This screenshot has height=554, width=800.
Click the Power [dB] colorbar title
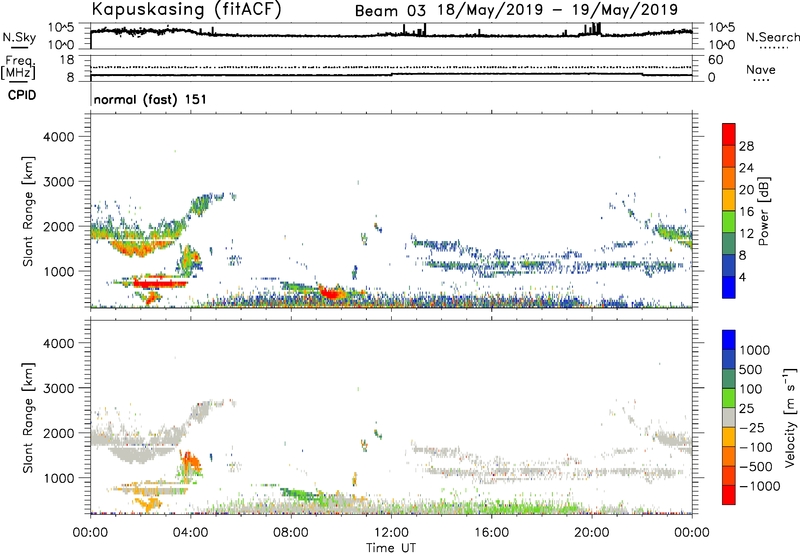point(763,211)
